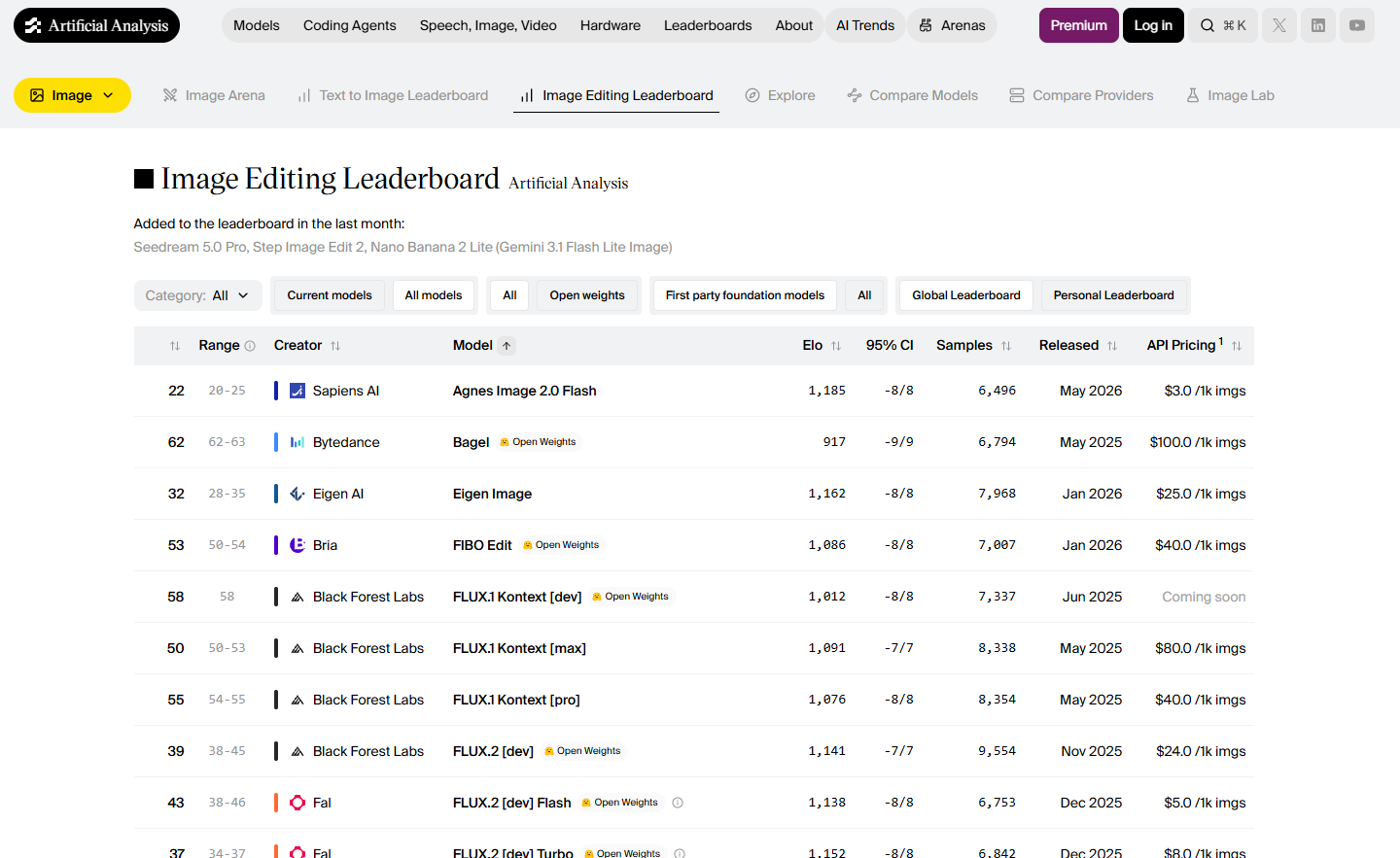
Task: Open the YouTube icon in header
Action: (1357, 25)
